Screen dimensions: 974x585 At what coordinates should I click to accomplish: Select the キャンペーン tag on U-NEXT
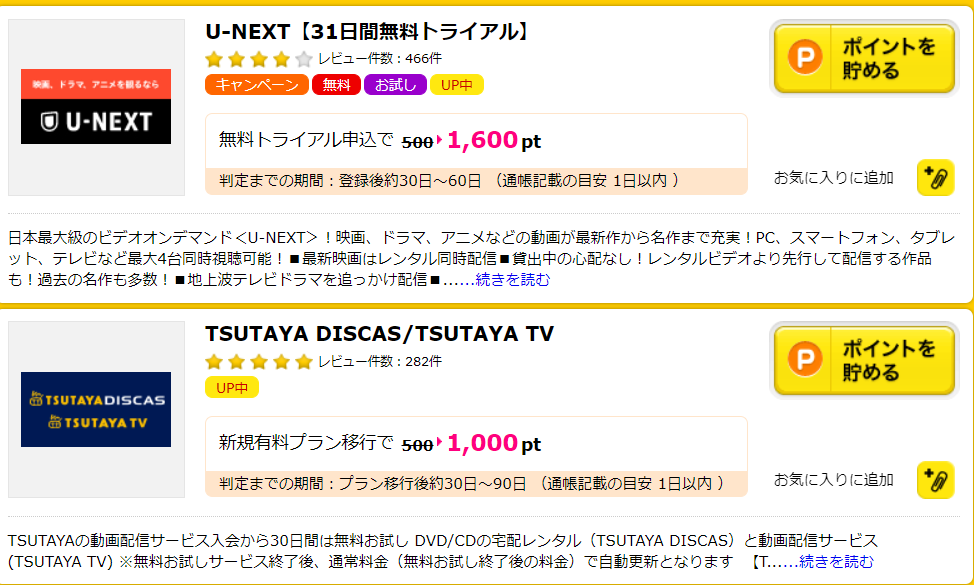click(x=257, y=85)
